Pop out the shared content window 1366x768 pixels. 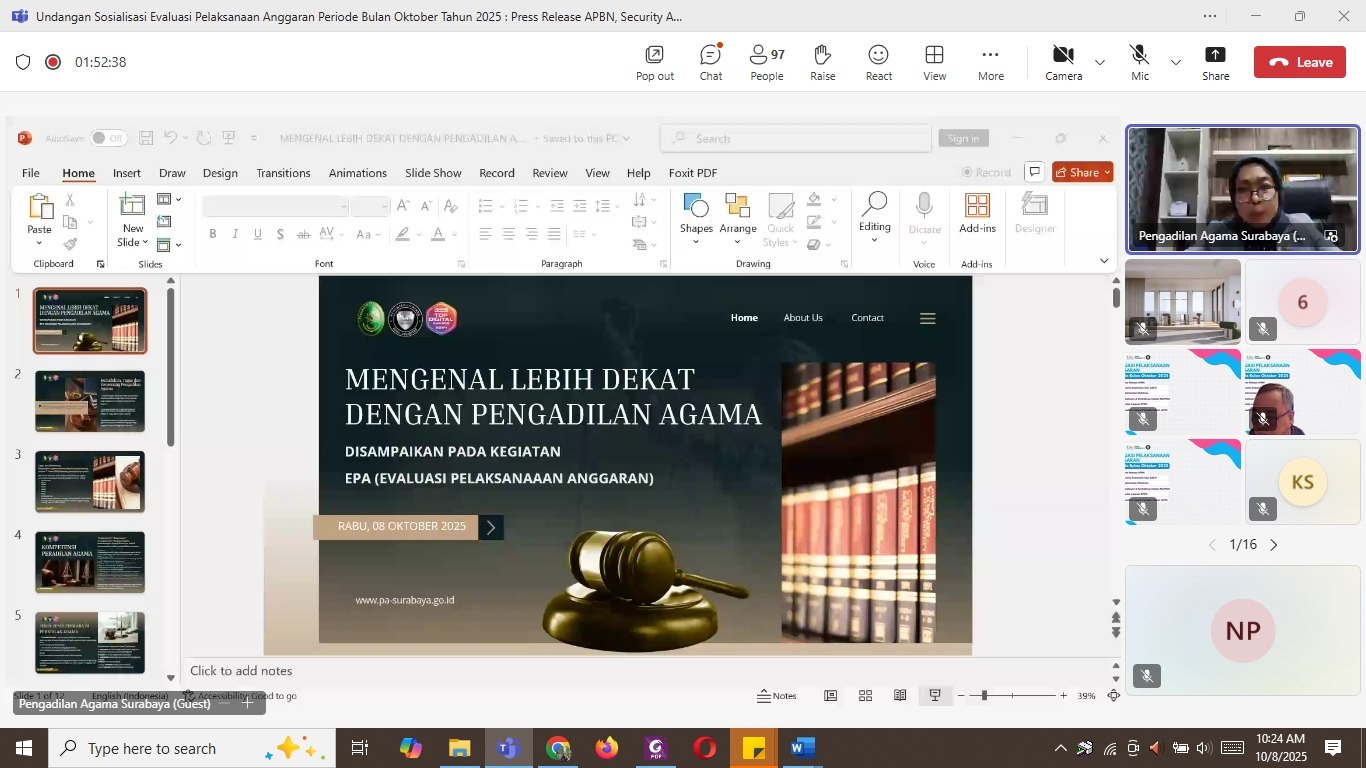[654, 62]
